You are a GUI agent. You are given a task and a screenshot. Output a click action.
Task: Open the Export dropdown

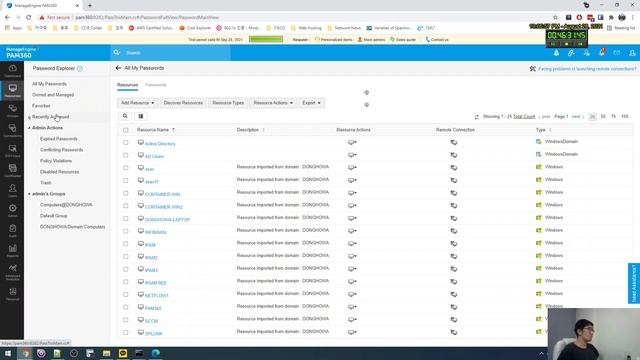(311, 103)
